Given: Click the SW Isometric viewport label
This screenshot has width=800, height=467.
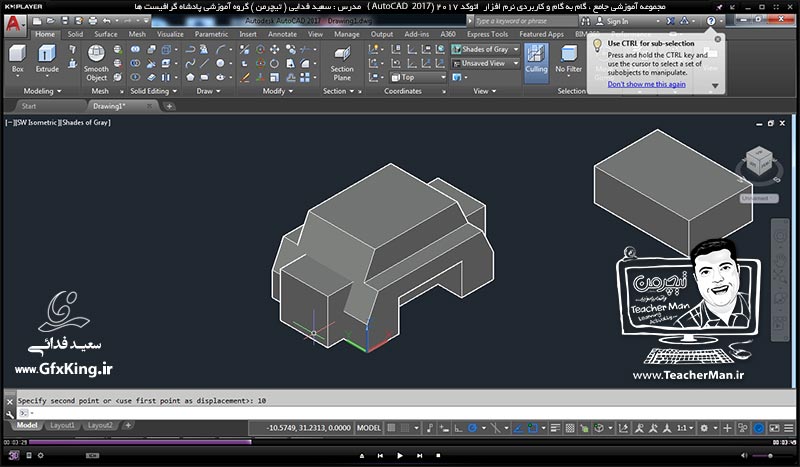Looking at the screenshot, I should click(38, 122).
